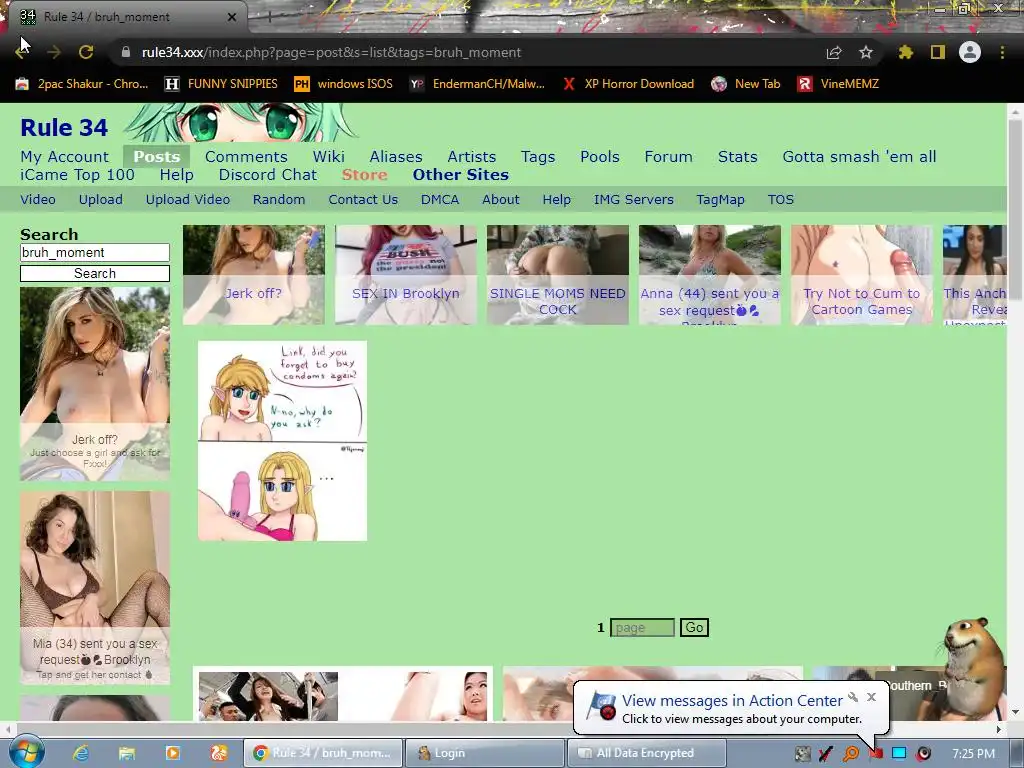Open the Extensions puzzle-piece icon
Screen dimensions: 1024x768
tap(905, 52)
